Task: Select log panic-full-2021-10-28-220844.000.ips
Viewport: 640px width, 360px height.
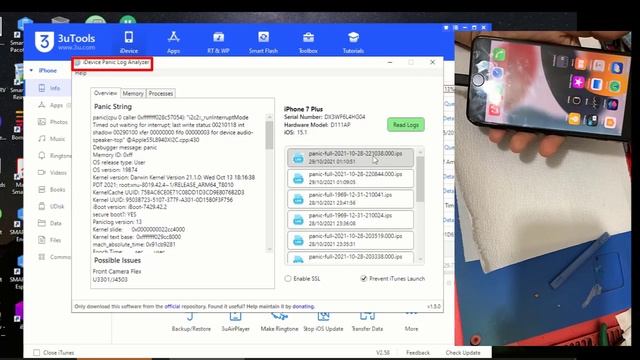Action: coord(351,178)
